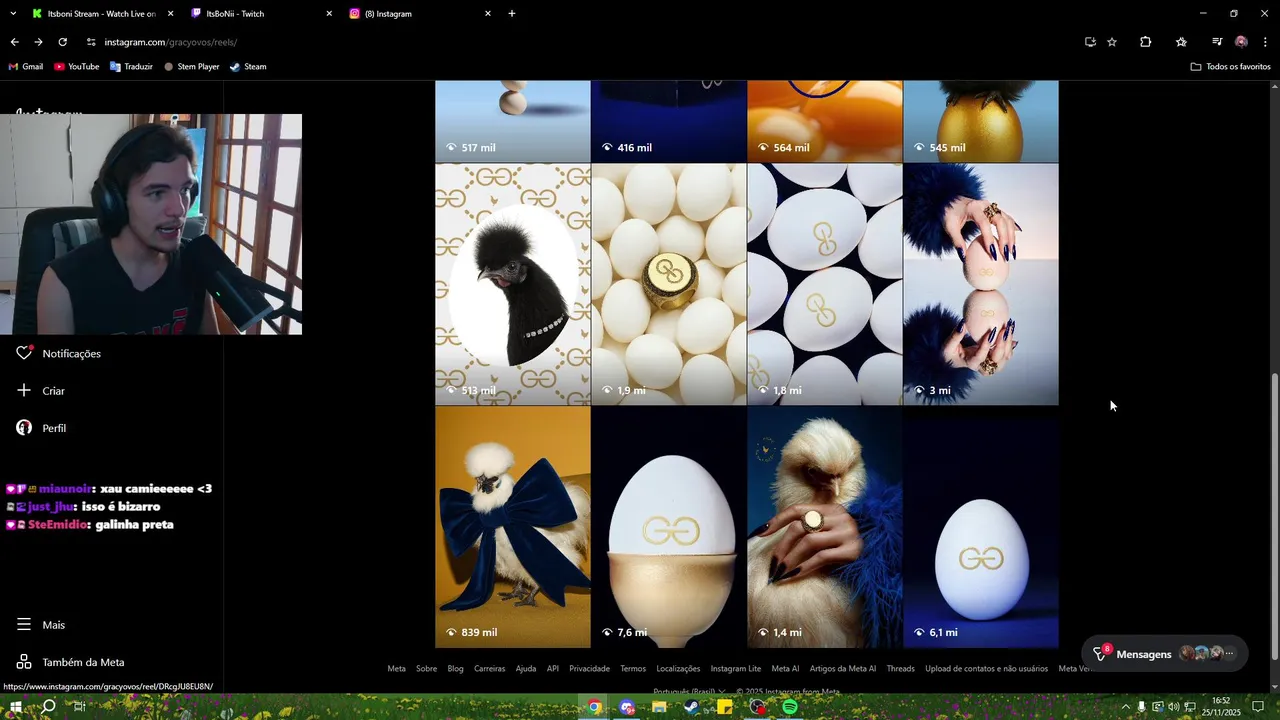Open the black chicken reel thumbnail

coord(513,284)
